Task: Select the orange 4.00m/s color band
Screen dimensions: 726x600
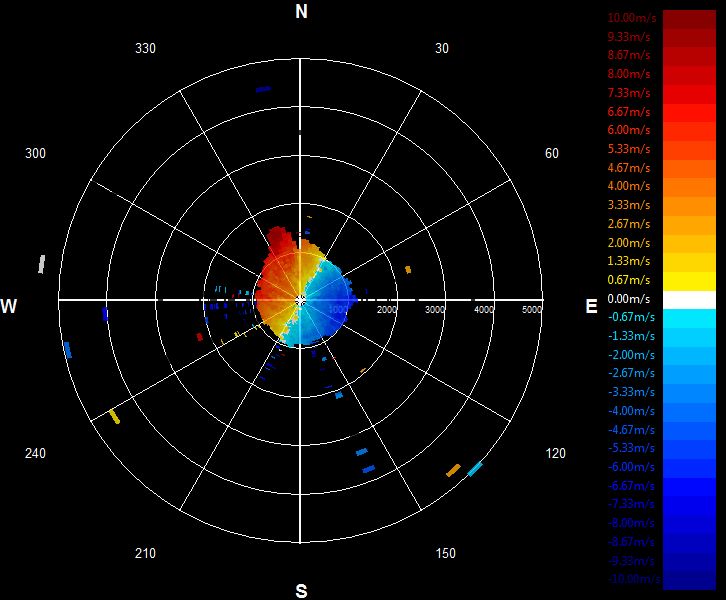Action: pos(689,188)
